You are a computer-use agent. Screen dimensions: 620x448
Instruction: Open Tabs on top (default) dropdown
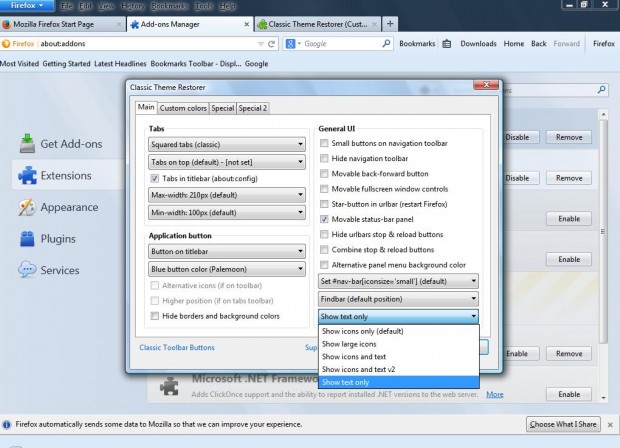point(227,162)
